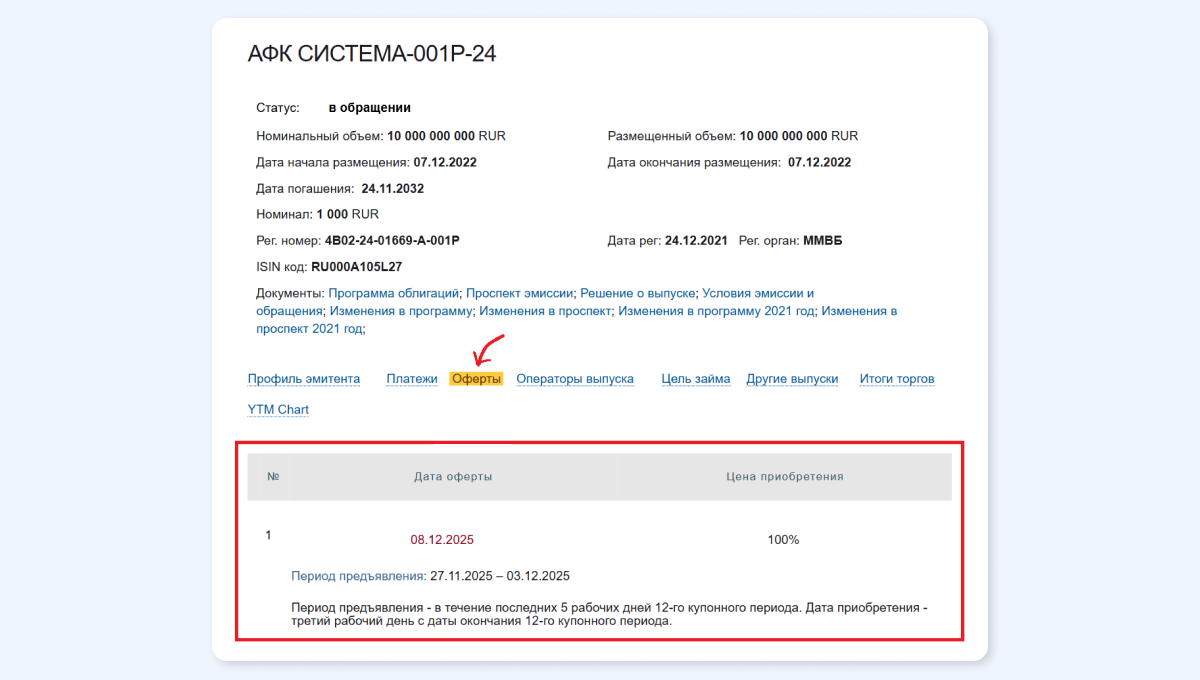Open Изменения в программу 2021 год link
This screenshot has height=680, width=1200.
(x=717, y=311)
